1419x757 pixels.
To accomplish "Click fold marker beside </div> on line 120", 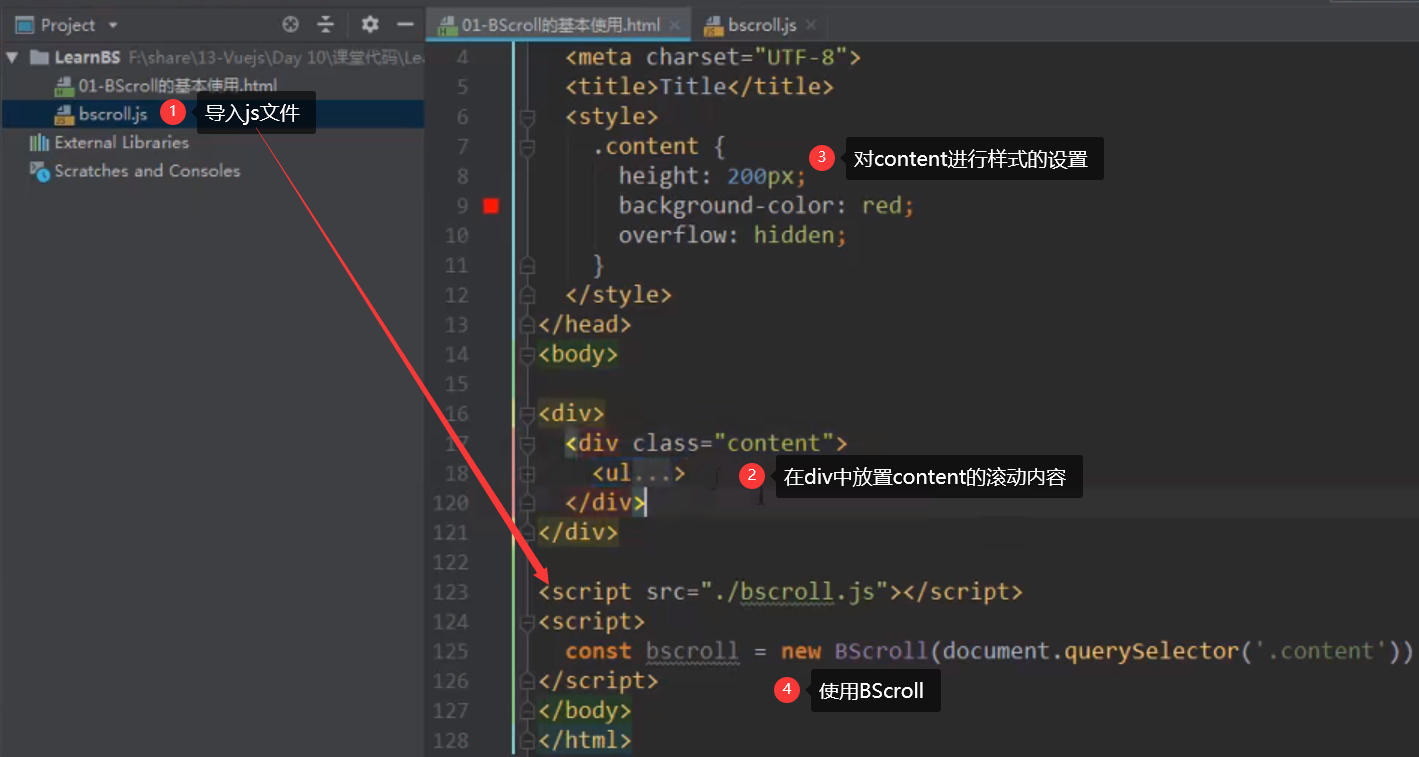I will coord(528,502).
